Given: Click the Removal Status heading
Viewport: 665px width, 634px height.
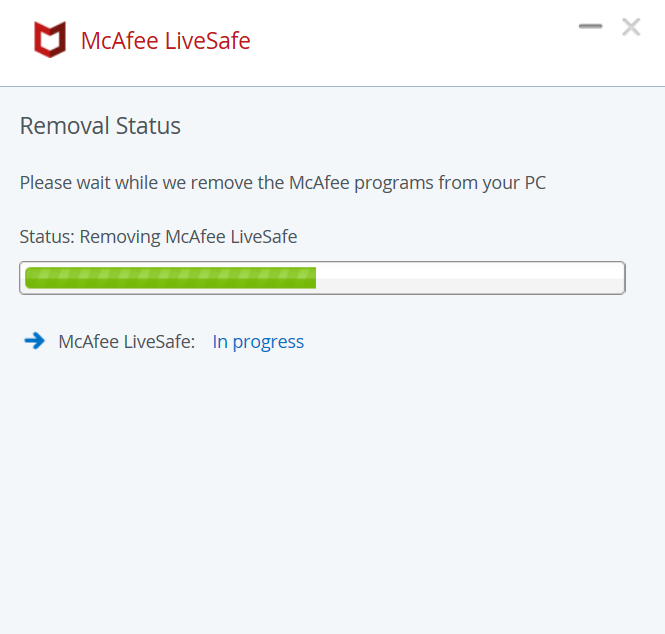Looking at the screenshot, I should click(x=100, y=126).
